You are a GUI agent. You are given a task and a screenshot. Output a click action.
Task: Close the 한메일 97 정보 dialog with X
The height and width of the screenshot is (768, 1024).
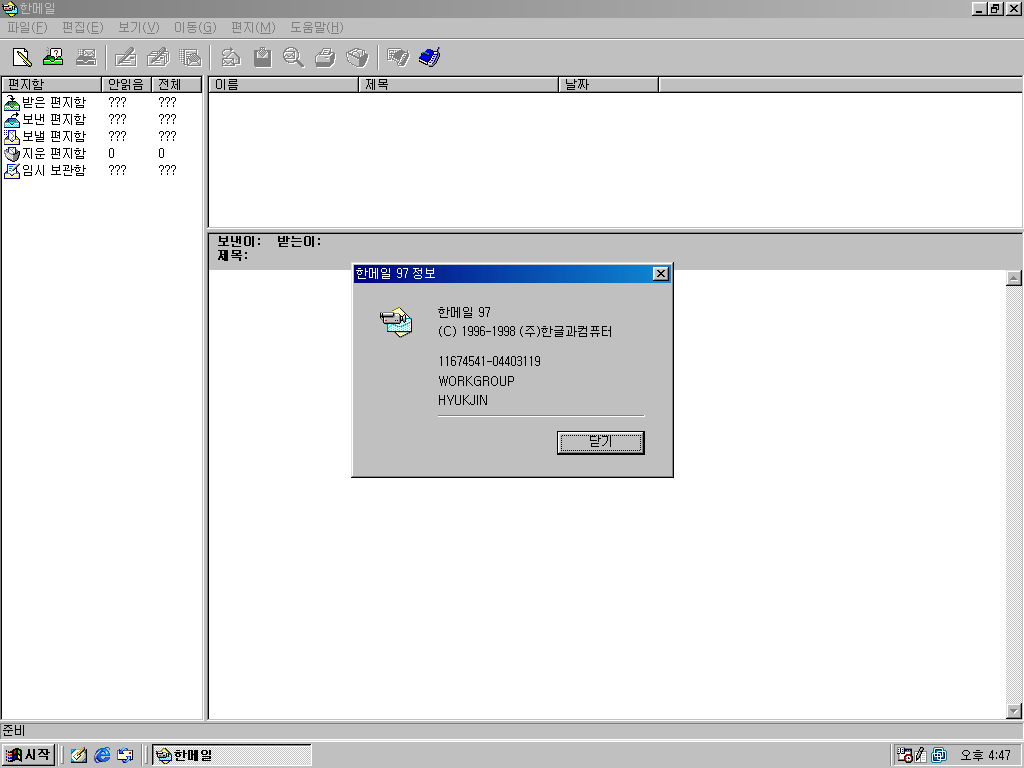pyautogui.click(x=661, y=274)
